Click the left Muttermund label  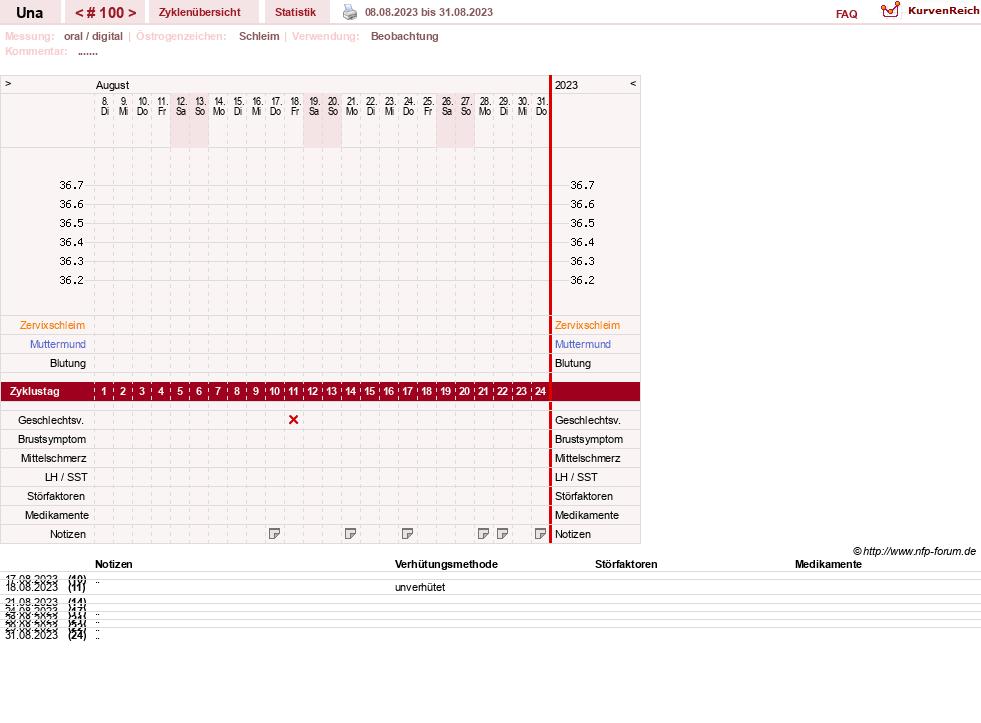pos(58,344)
